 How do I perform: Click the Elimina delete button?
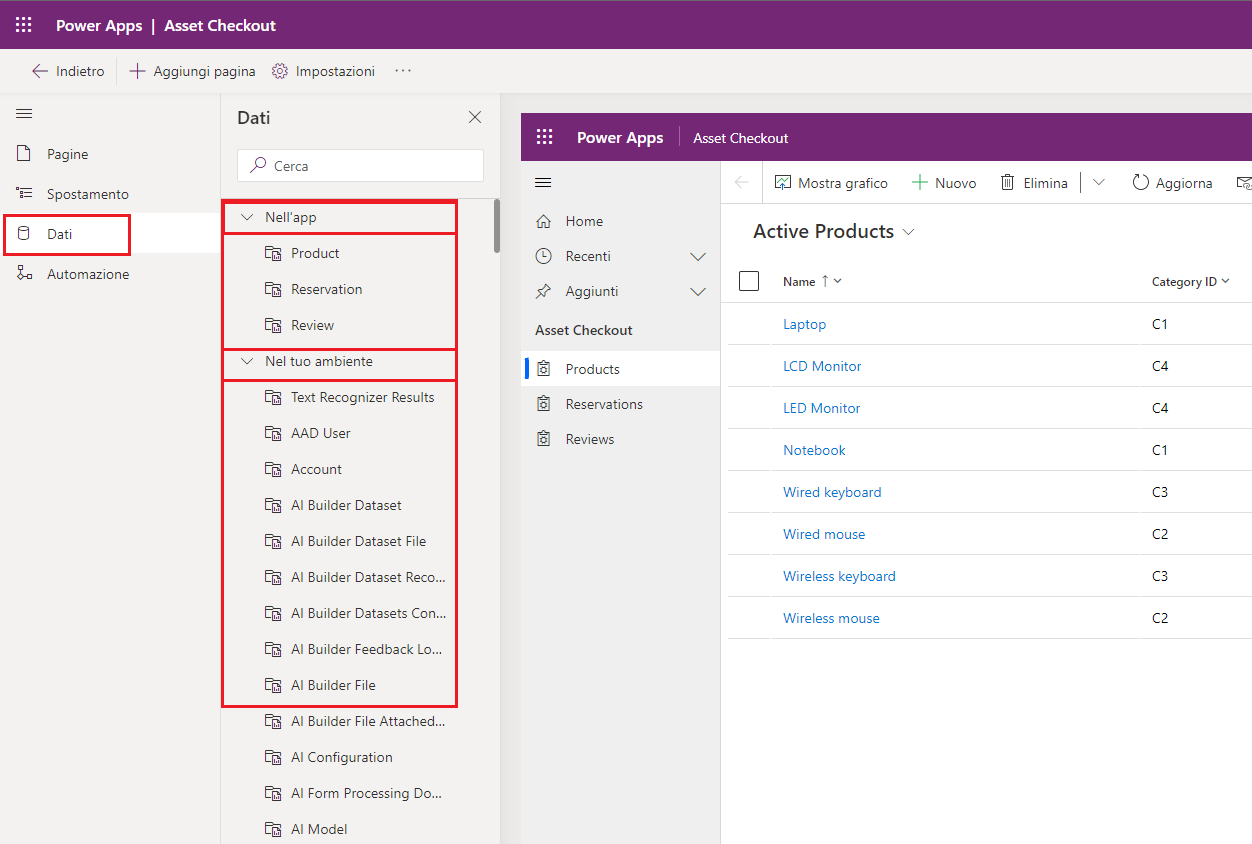tap(1034, 183)
